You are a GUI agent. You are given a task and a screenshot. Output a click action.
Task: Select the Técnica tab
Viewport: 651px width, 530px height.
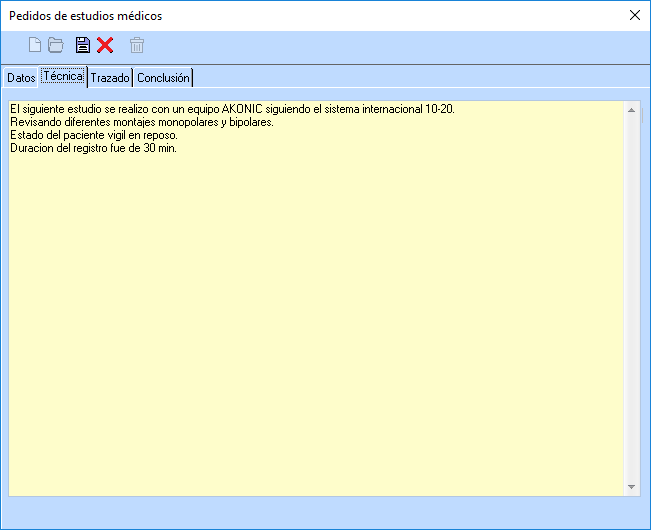click(63, 76)
